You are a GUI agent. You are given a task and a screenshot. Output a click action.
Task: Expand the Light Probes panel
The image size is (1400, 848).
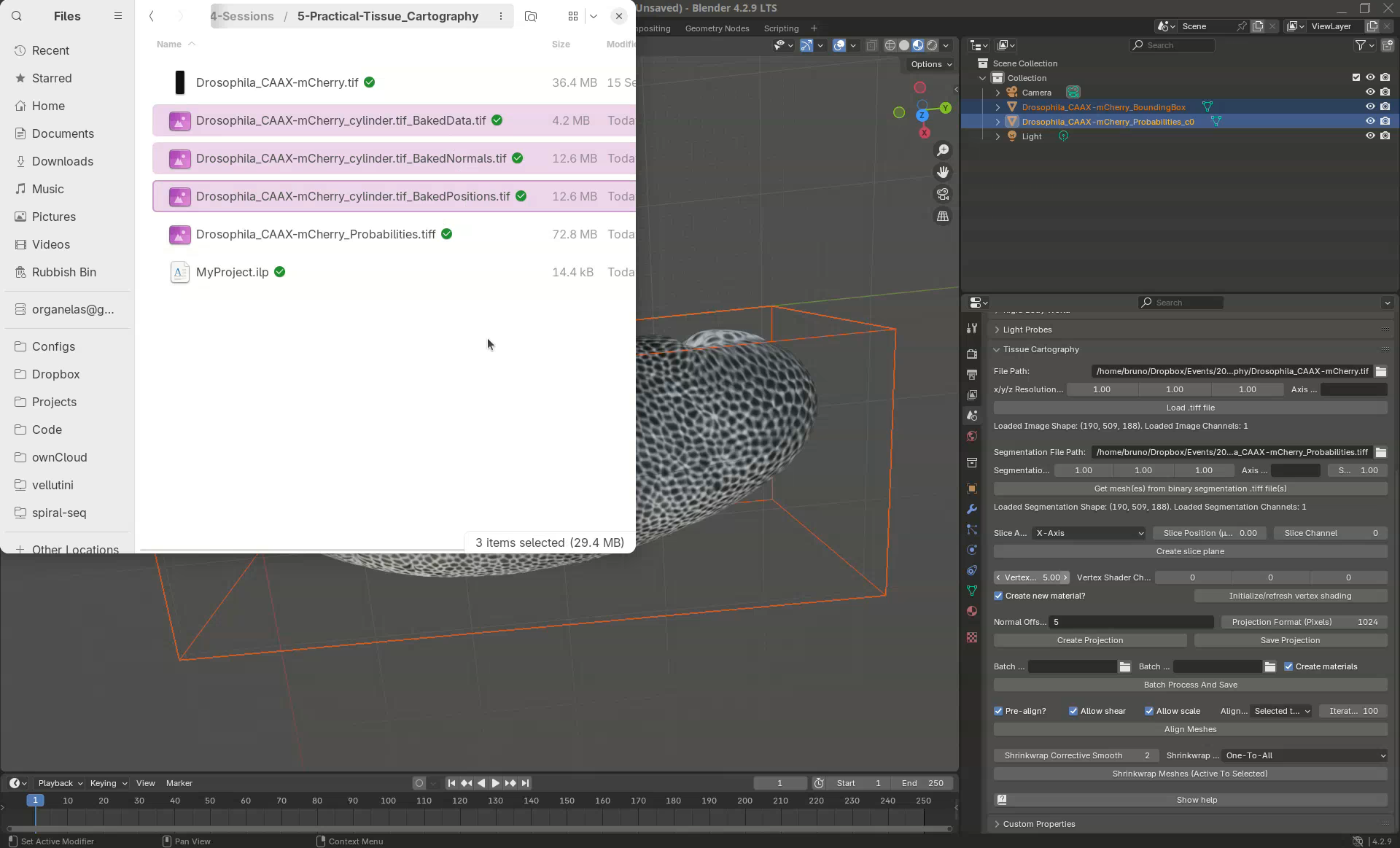pos(1027,330)
